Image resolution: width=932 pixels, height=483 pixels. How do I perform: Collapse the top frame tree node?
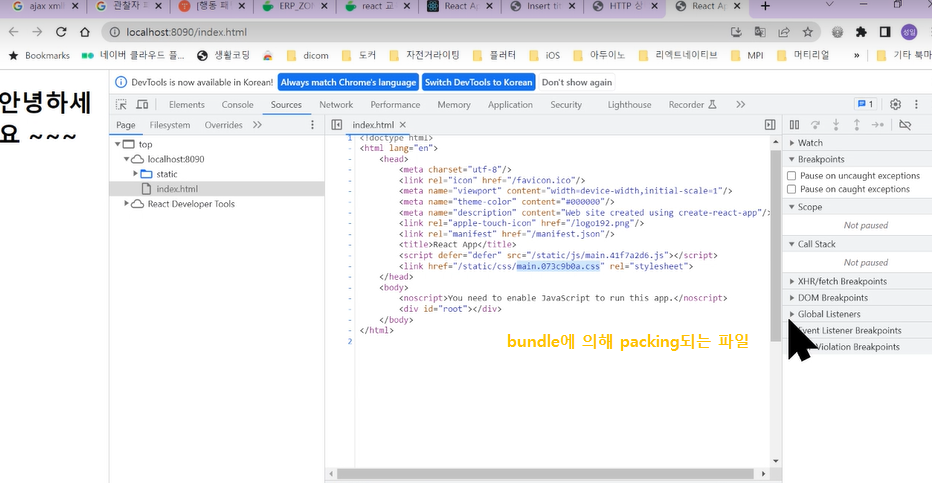tap(118, 144)
